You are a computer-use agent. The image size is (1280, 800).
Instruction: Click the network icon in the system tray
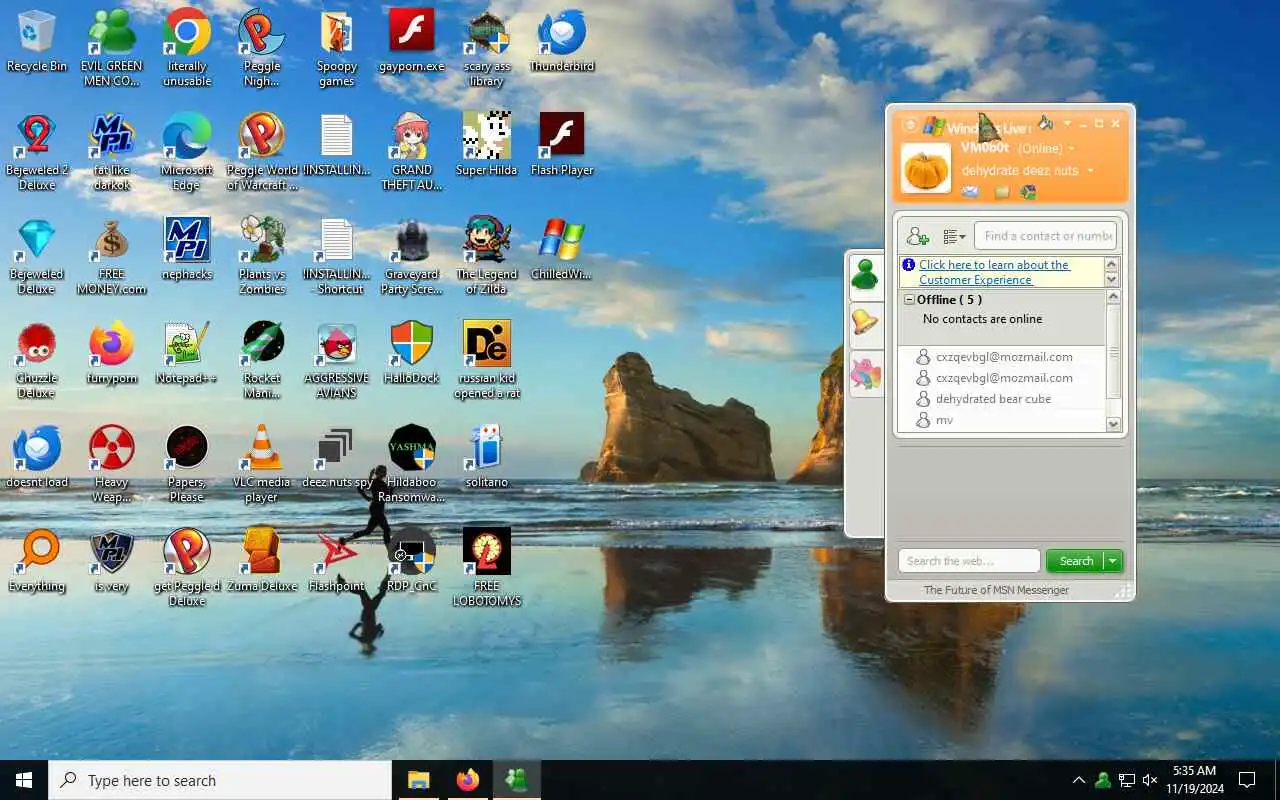tap(1126, 780)
